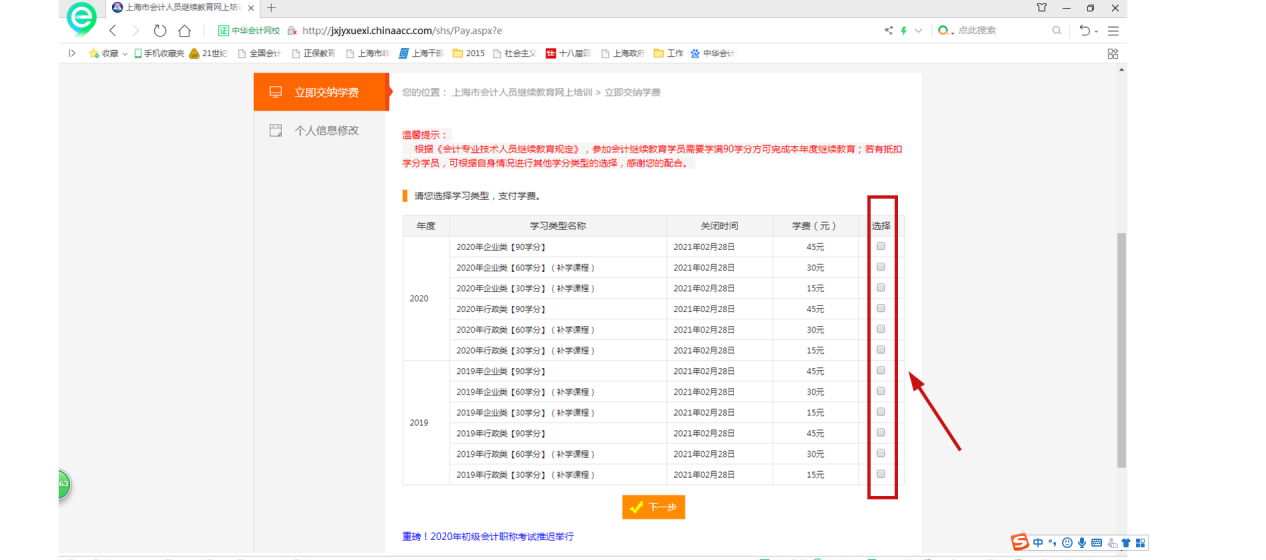The width and height of the screenshot is (1266, 560).
Task: Go back with the browser back arrow
Action: (x=112, y=31)
